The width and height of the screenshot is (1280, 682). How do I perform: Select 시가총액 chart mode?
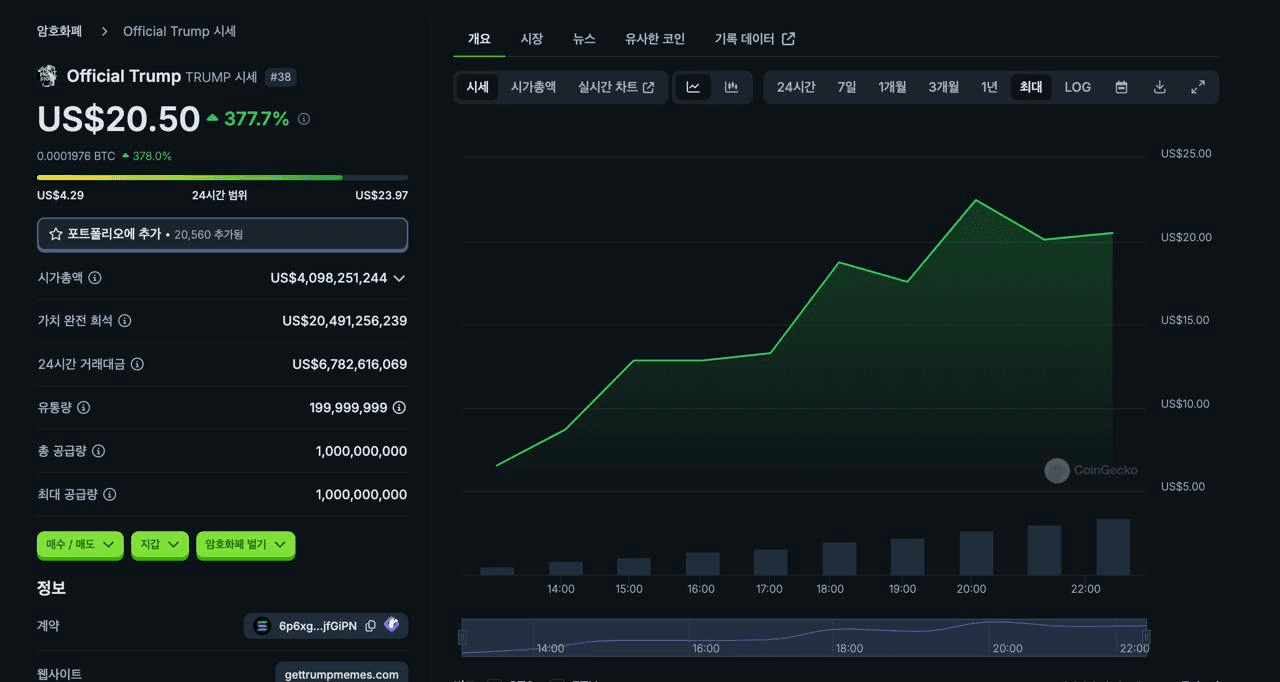(x=533, y=87)
